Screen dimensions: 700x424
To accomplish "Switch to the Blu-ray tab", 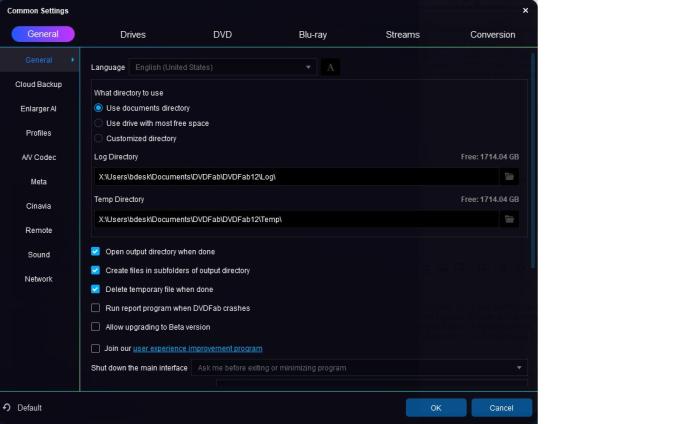I will point(312,34).
